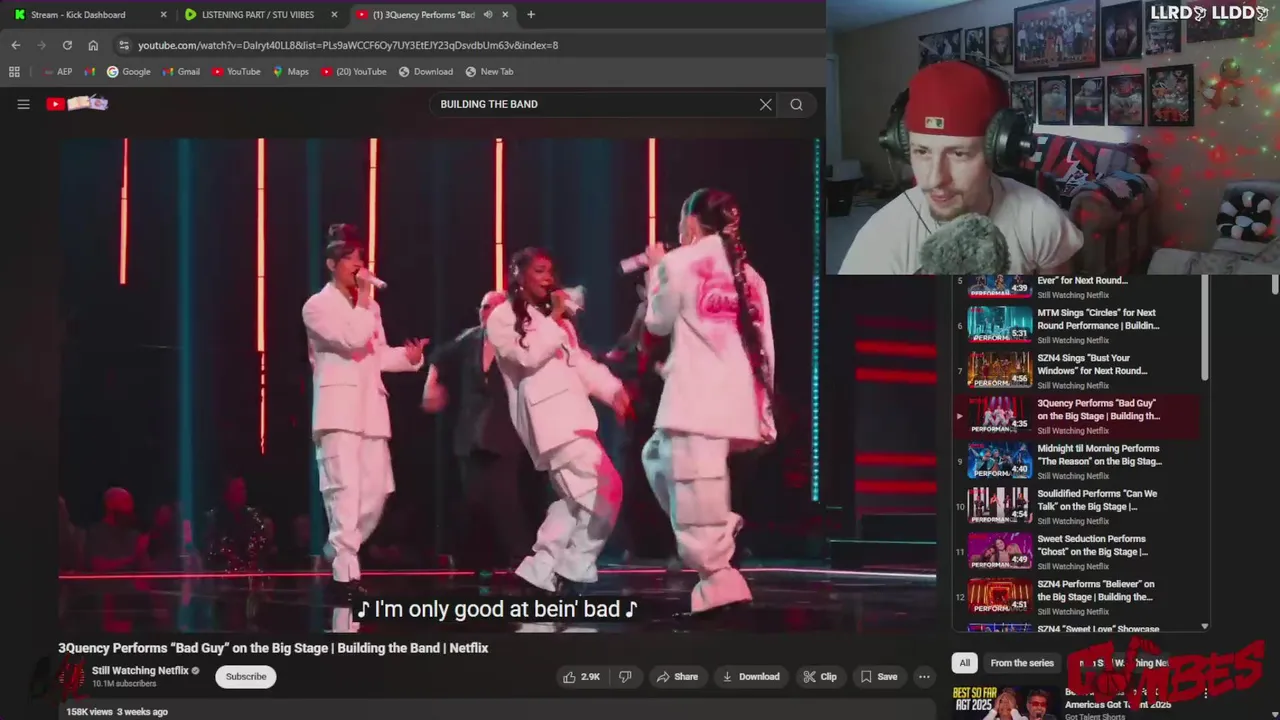Select the From the series chip
The width and height of the screenshot is (1280, 720).
click(1022, 663)
